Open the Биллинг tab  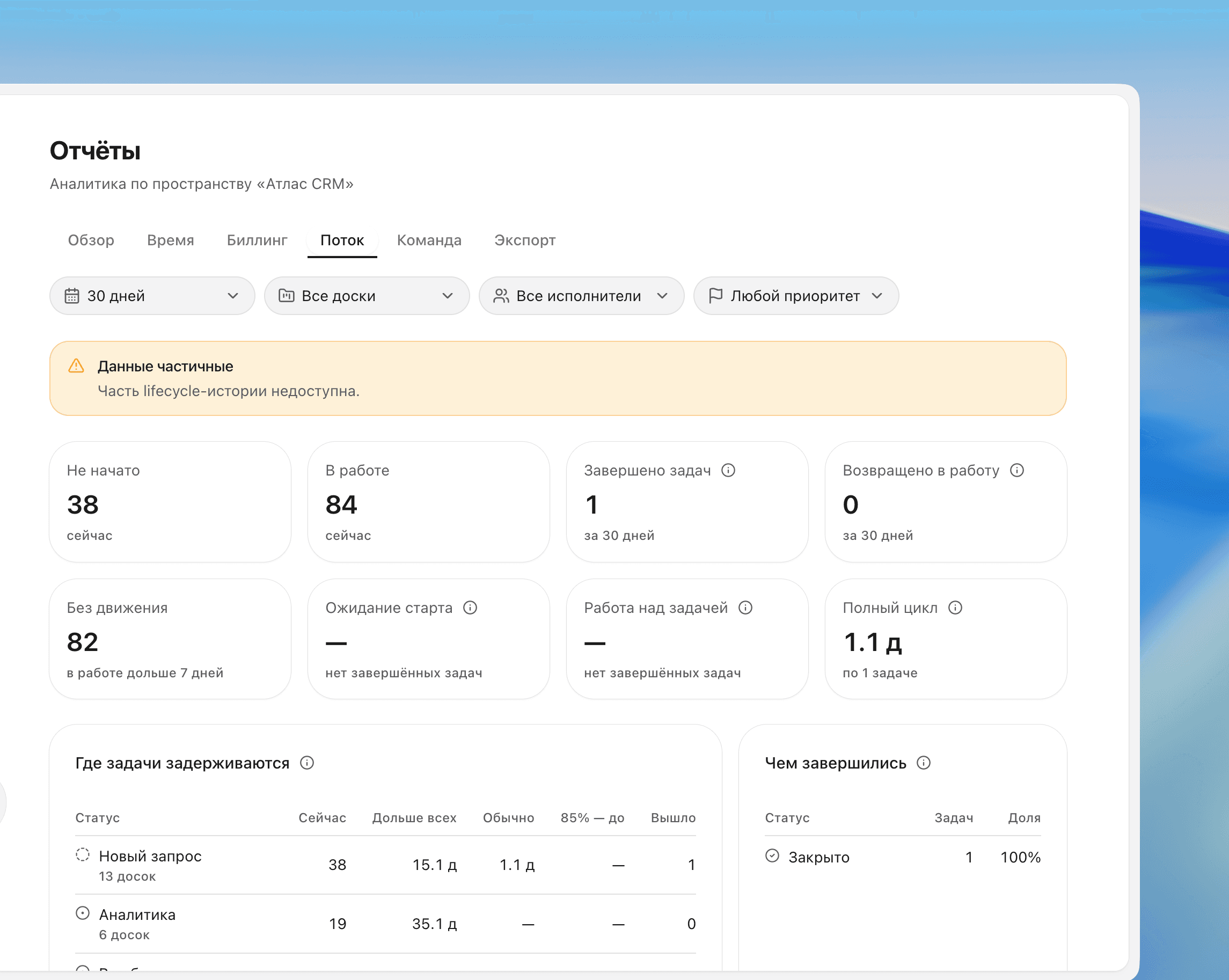[x=257, y=240]
